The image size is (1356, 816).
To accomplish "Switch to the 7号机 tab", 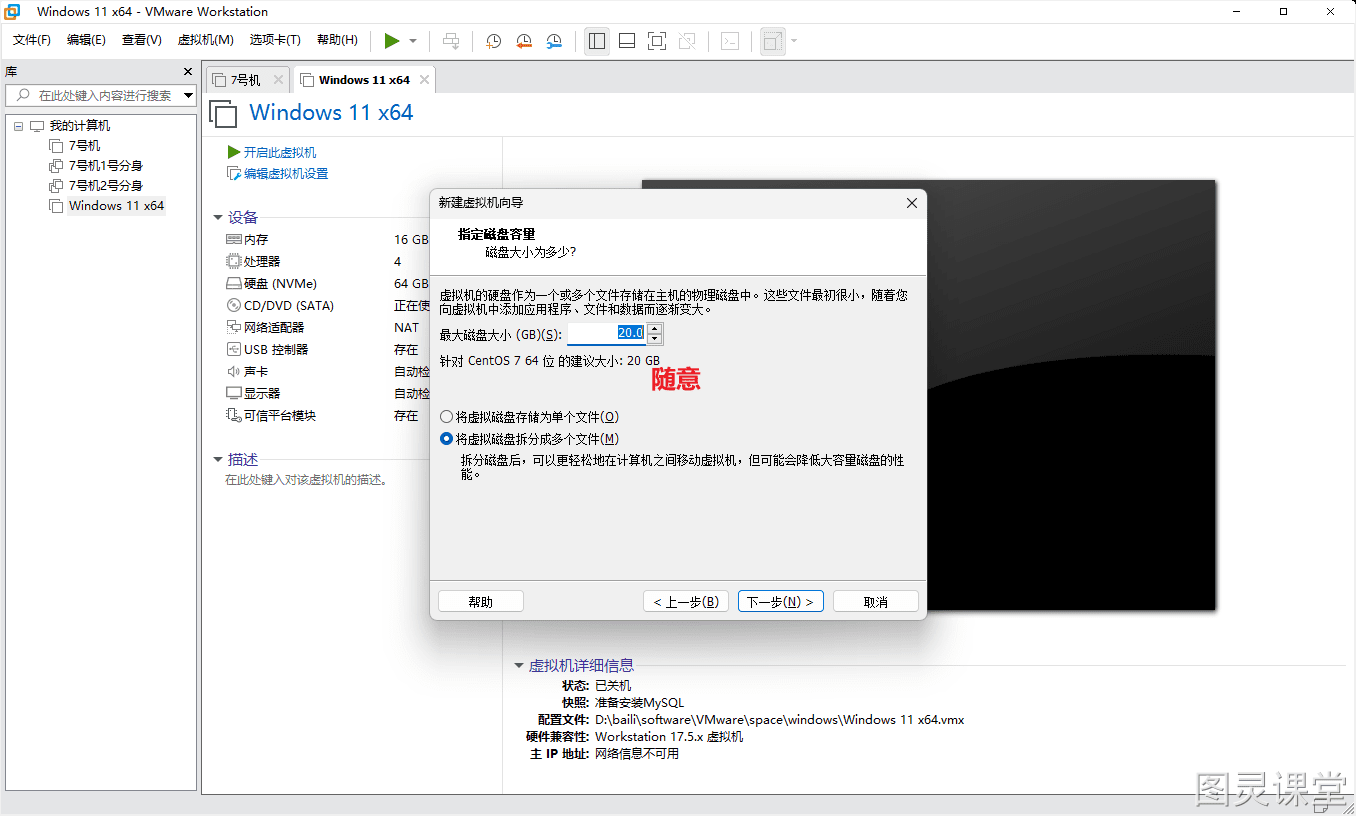I will tap(246, 80).
